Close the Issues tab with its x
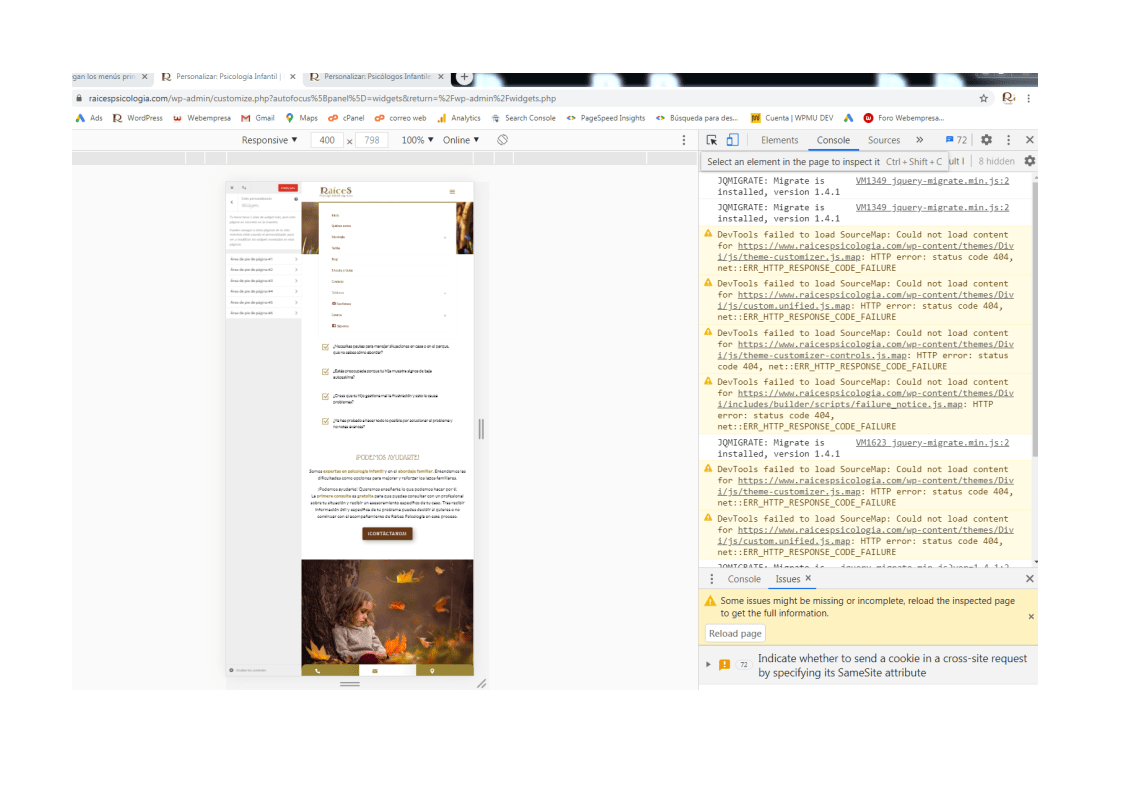The width and height of the screenshot is (1122, 793). click(x=809, y=578)
